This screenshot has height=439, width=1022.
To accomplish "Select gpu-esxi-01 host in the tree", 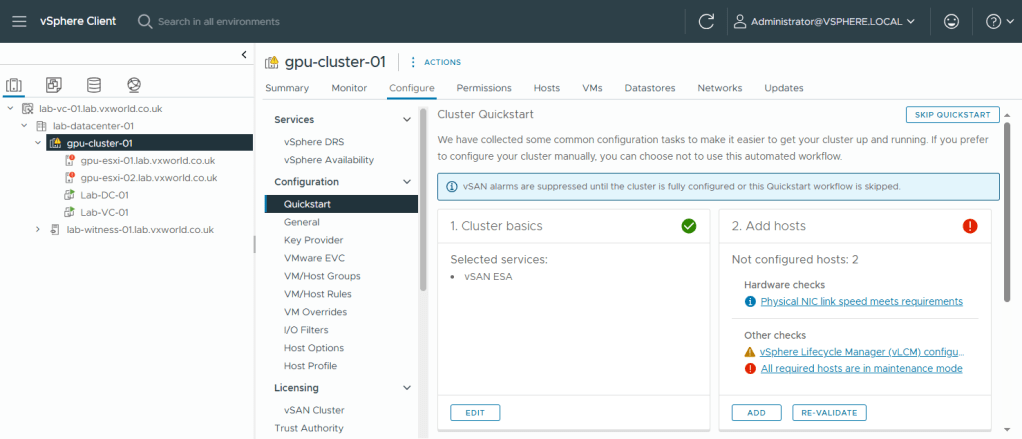I will tap(147, 160).
